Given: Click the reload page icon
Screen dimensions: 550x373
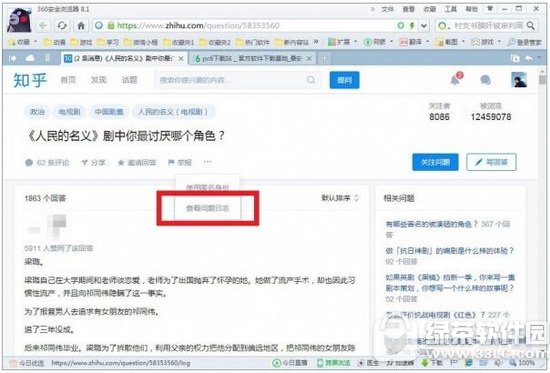Looking at the screenshot, I should pyautogui.click(x=62, y=26).
